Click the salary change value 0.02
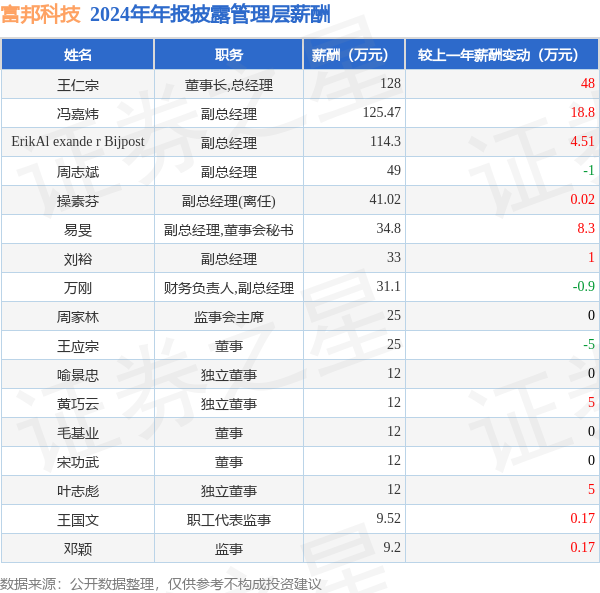The width and height of the screenshot is (600, 593). coord(583,199)
